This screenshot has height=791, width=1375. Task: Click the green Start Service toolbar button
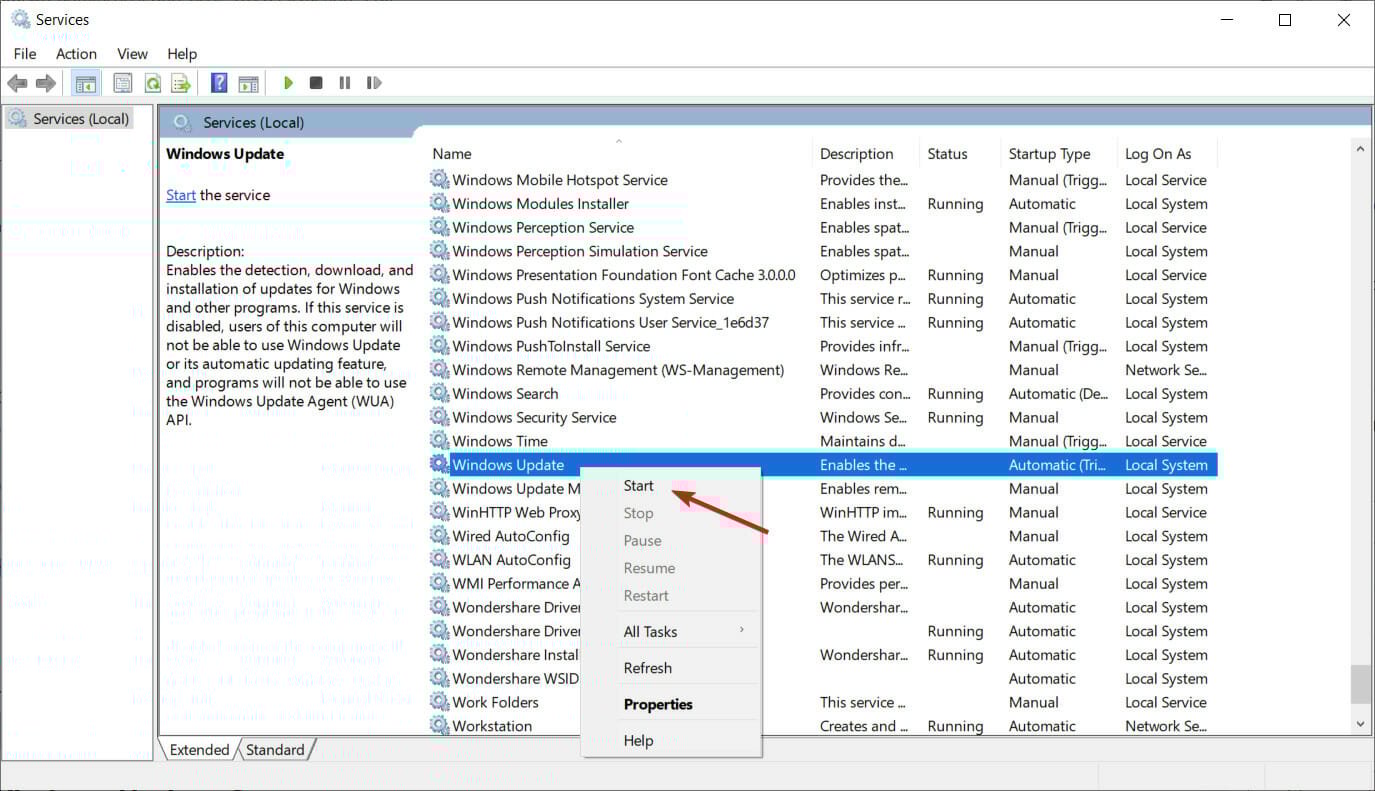coord(288,83)
